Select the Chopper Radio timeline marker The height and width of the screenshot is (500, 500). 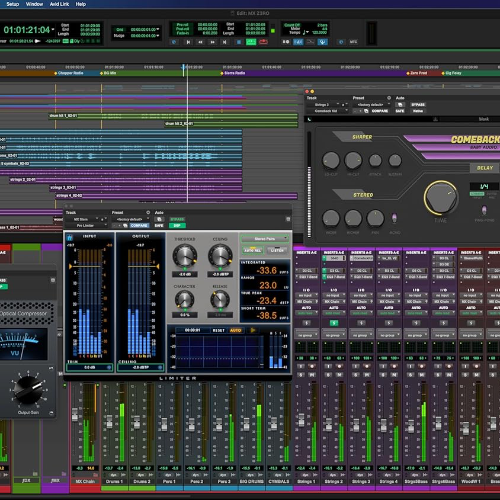(x=69, y=73)
